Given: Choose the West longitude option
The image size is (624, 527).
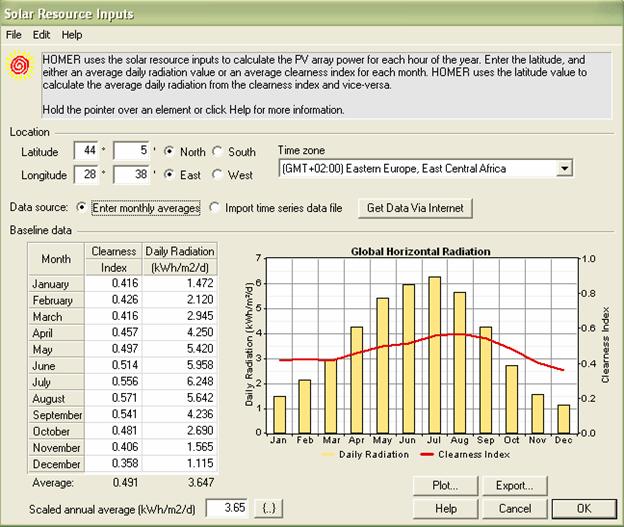Looking at the screenshot, I should tap(219, 175).
